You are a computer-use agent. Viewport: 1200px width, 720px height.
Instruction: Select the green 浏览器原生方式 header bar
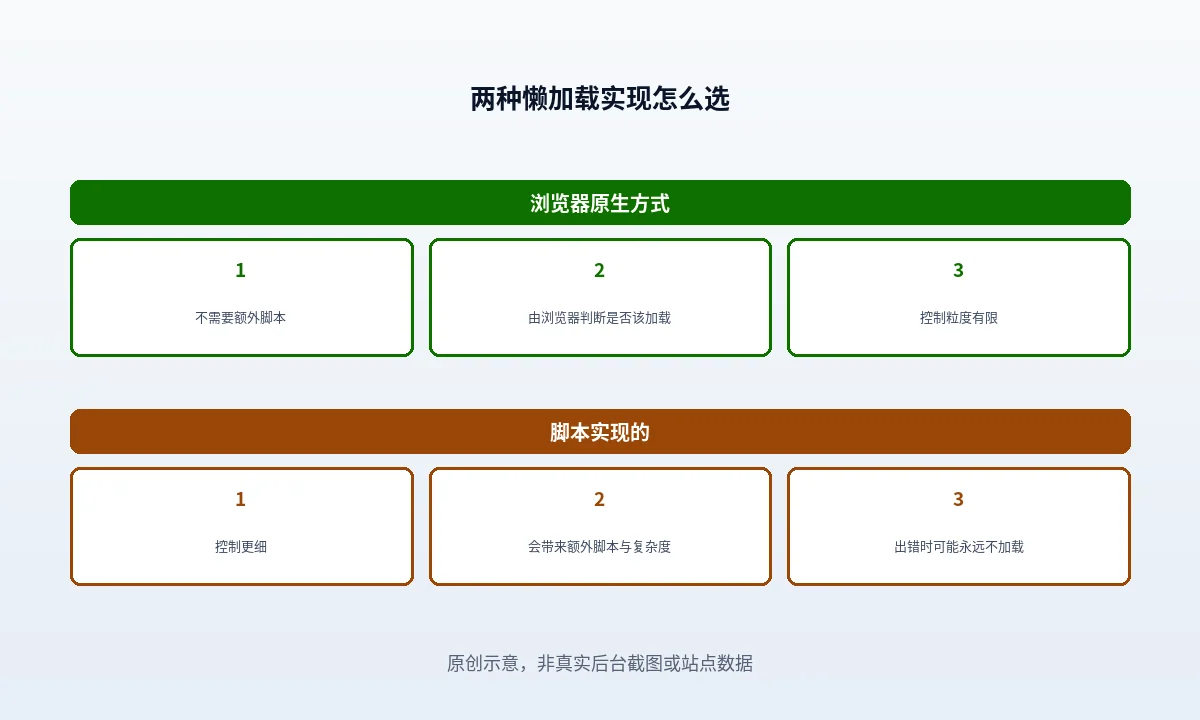tap(600, 203)
